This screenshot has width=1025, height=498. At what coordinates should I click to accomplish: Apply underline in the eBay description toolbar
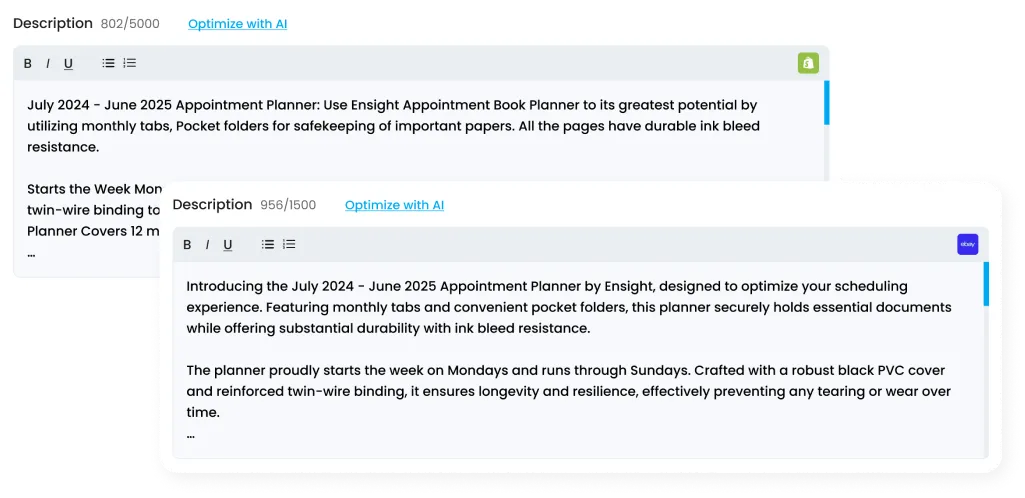(227, 246)
